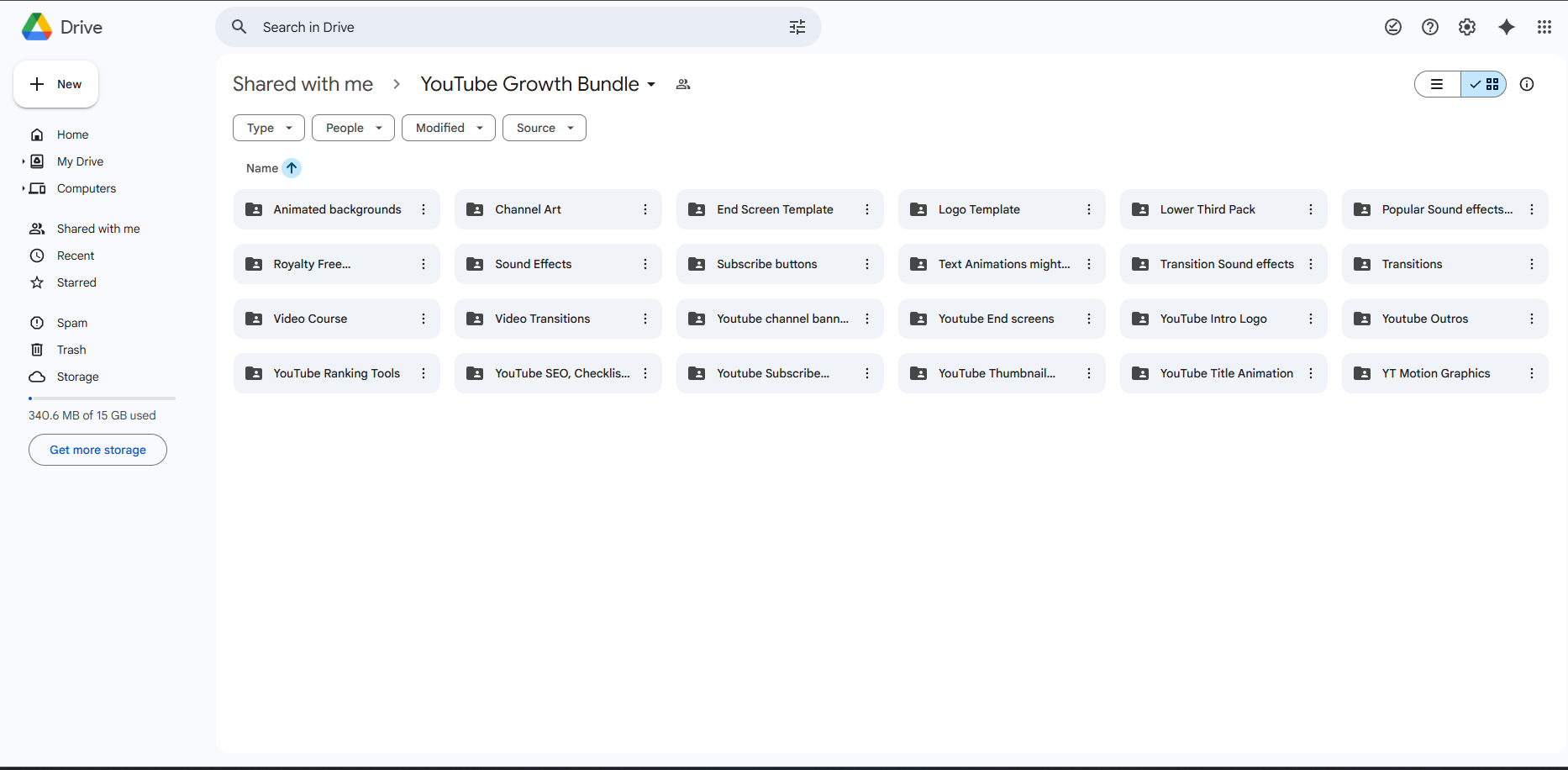This screenshot has width=1568, height=770.
Task: Select the YouTube Thumbnail folder
Action: 1002,373
